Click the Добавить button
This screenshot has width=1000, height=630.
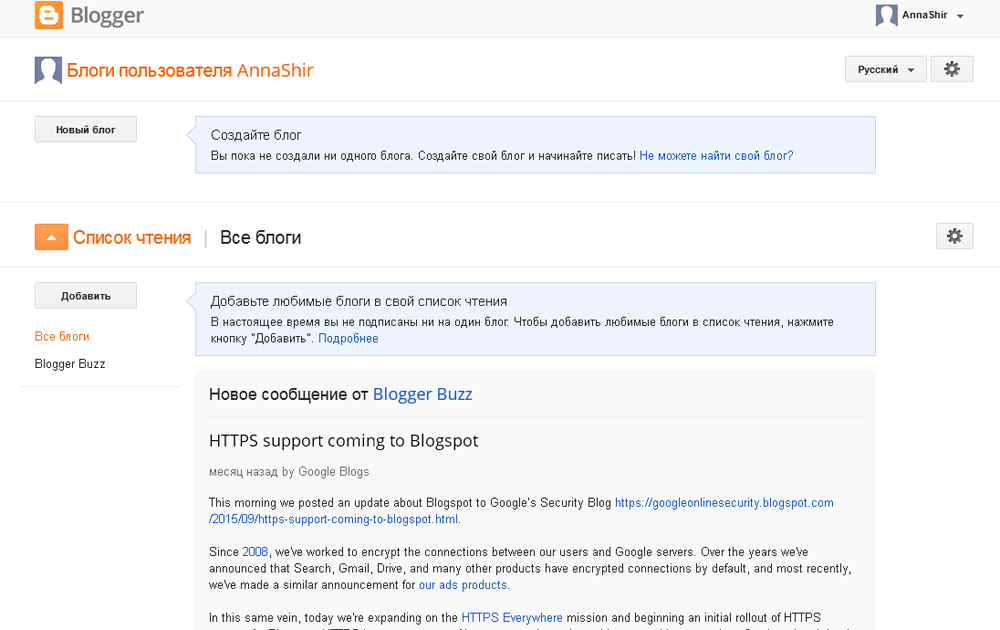[85, 296]
